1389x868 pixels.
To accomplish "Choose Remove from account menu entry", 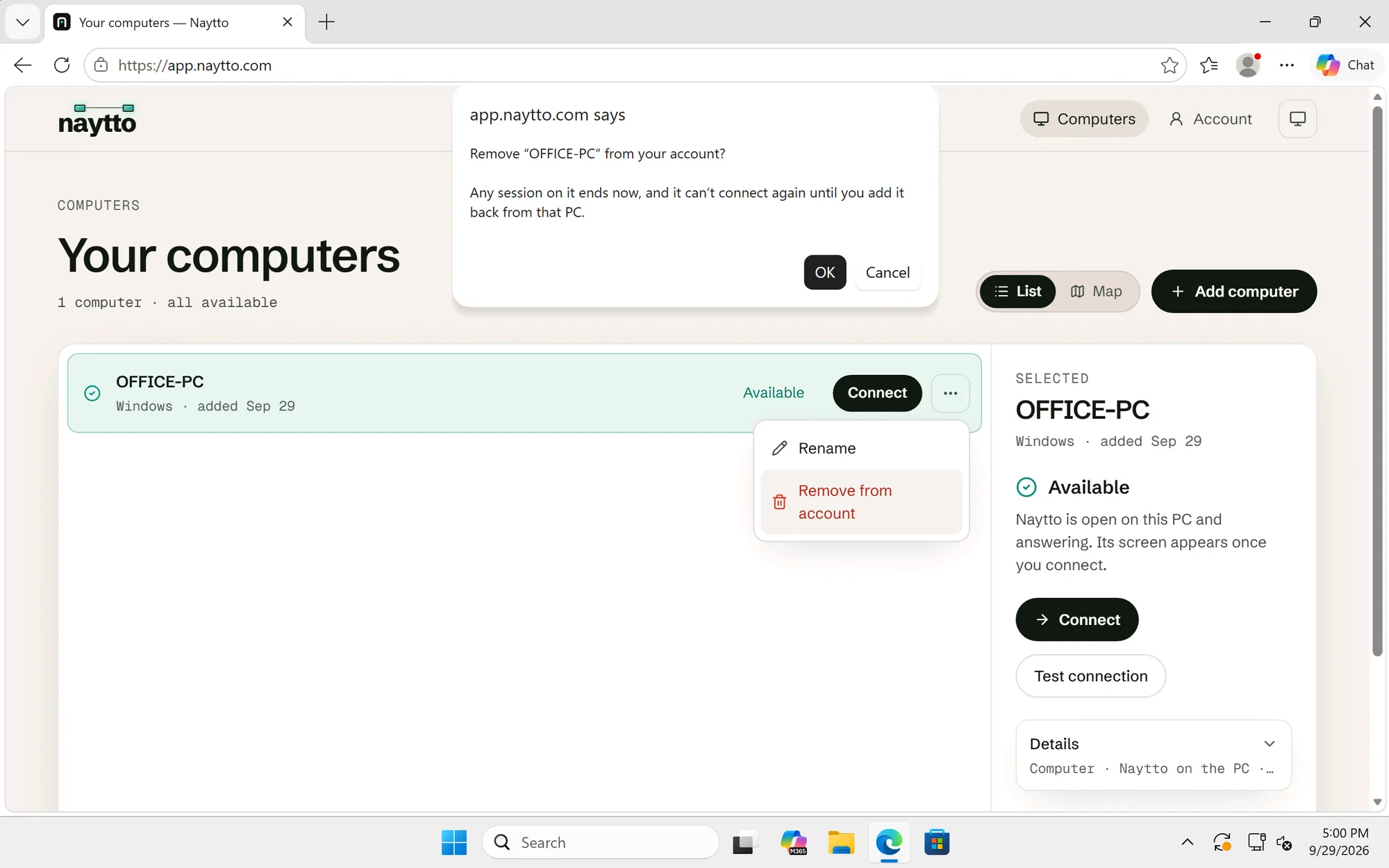I will tap(861, 502).
